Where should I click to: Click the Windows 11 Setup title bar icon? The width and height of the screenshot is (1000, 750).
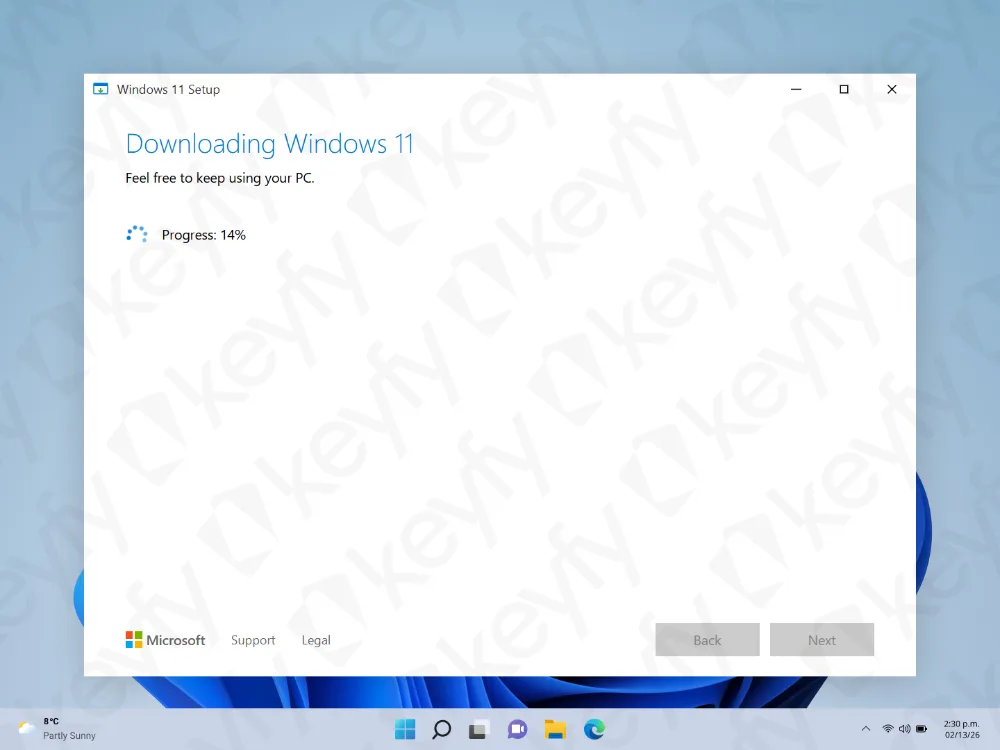[x=101, y=89]
